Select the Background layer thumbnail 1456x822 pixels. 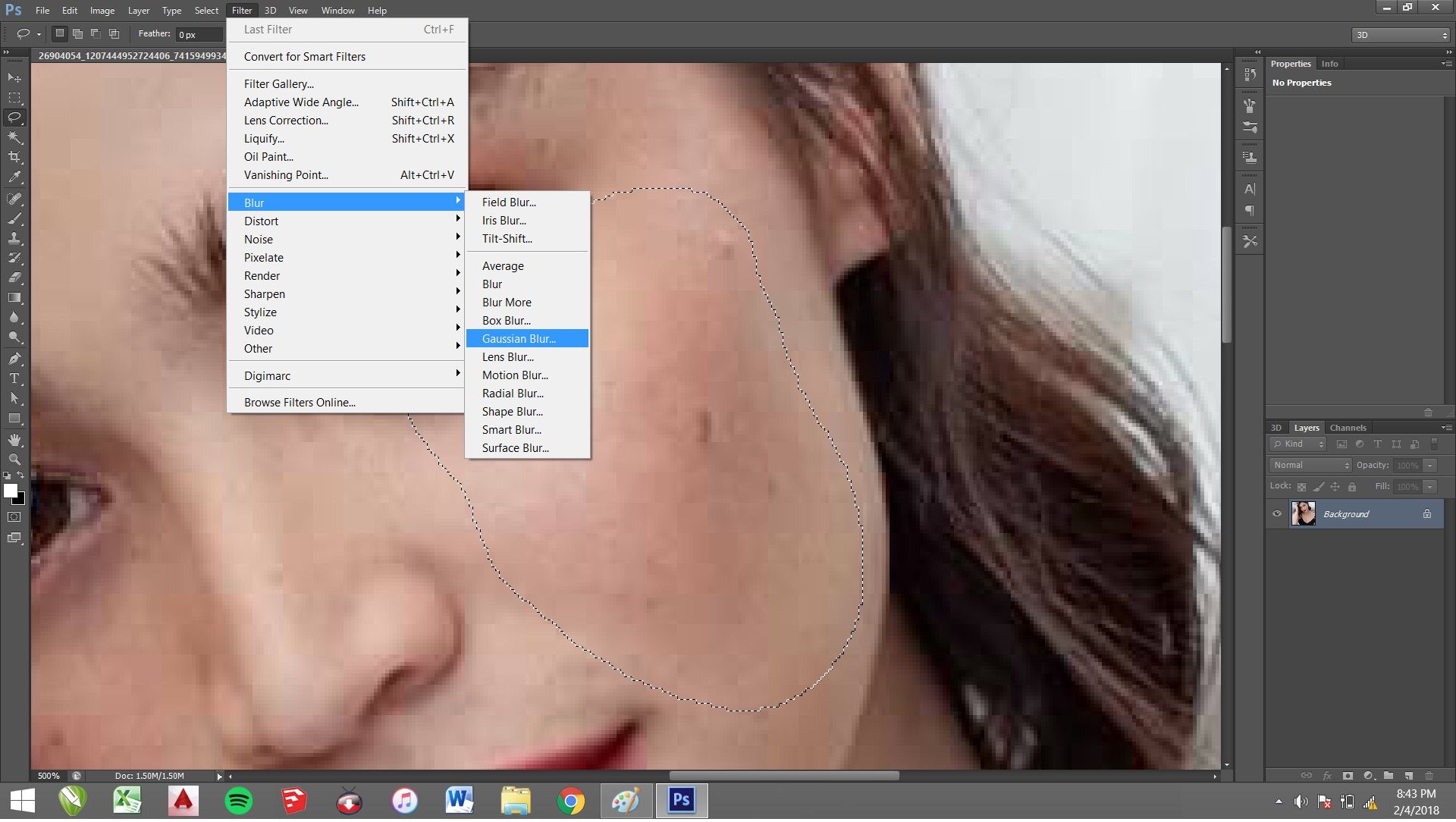(x=1304, y=515)
